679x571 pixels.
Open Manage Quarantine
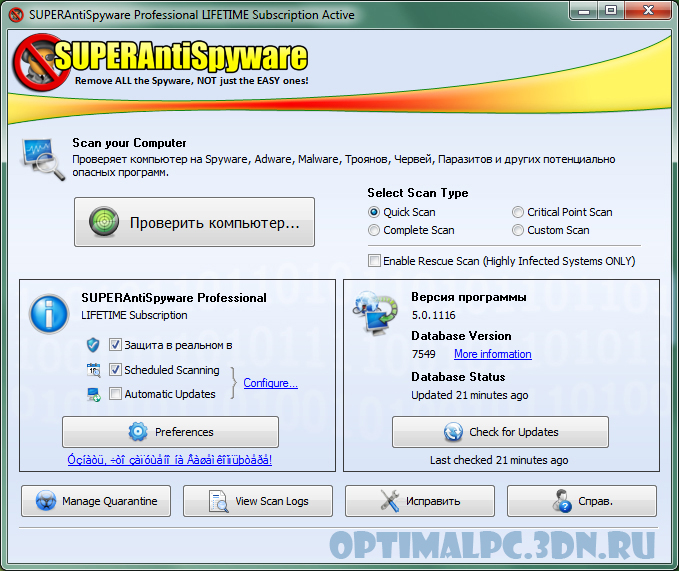click(96, 501)
